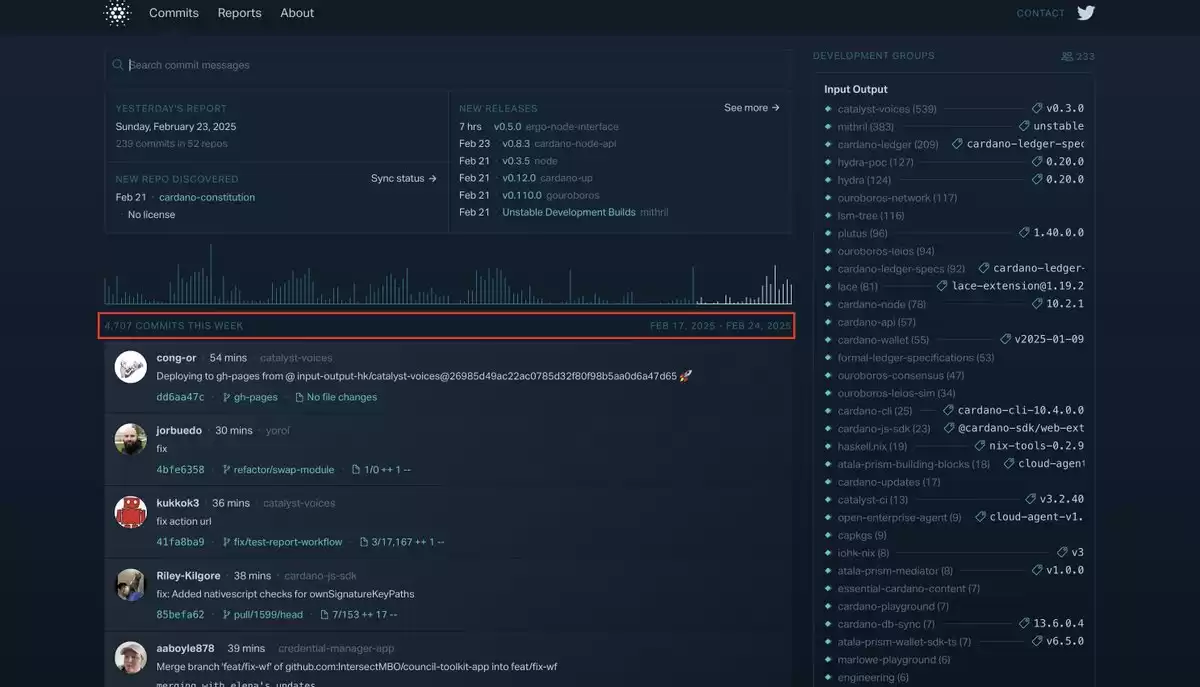This screenshot has width=1200, height=687.
Task: Click the diamond bullet beside catalyst-voices (539)
Action: [828, 109]
